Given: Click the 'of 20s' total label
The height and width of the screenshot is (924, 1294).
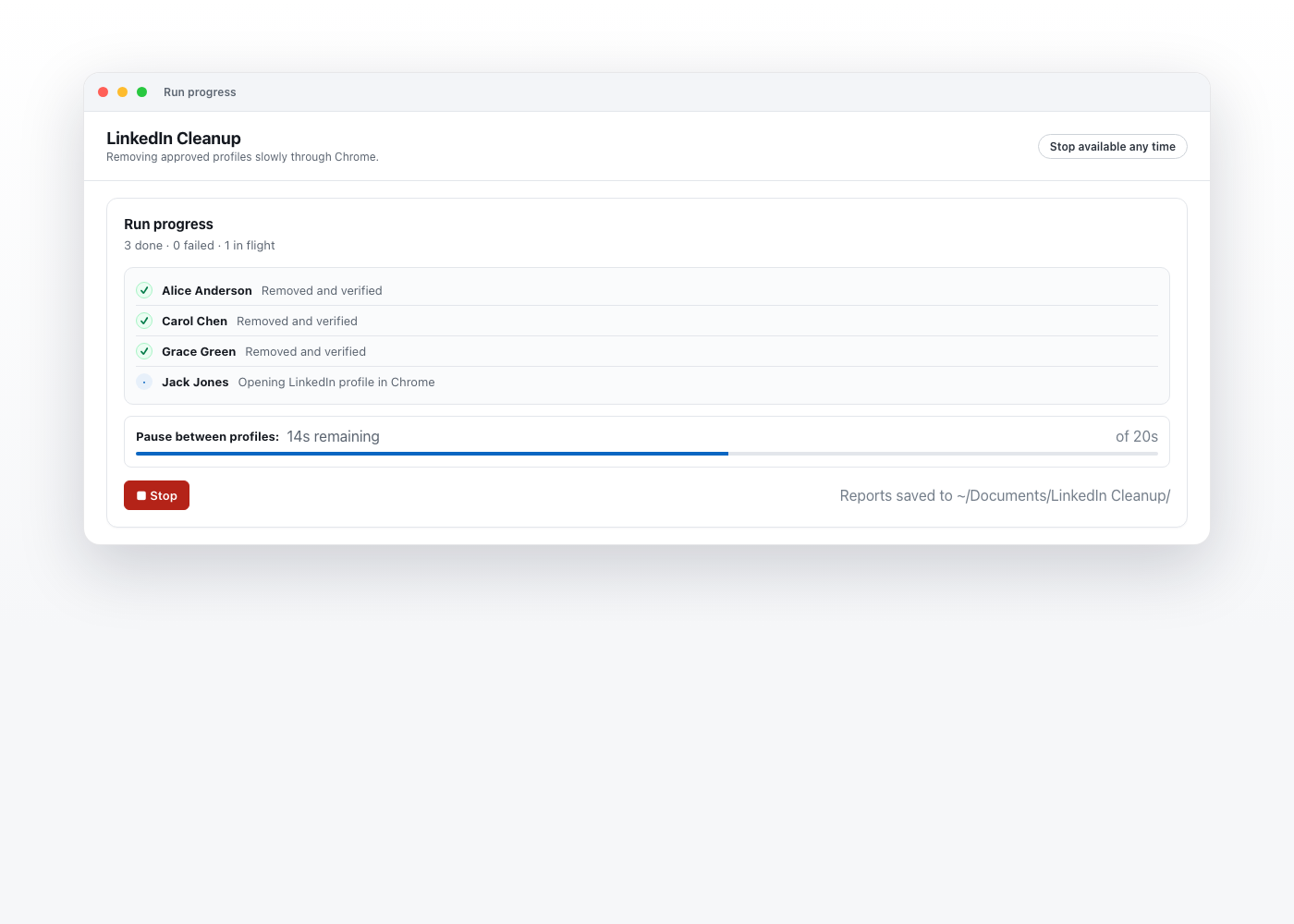Looking at the screenshot, I should click(1137, 436).
